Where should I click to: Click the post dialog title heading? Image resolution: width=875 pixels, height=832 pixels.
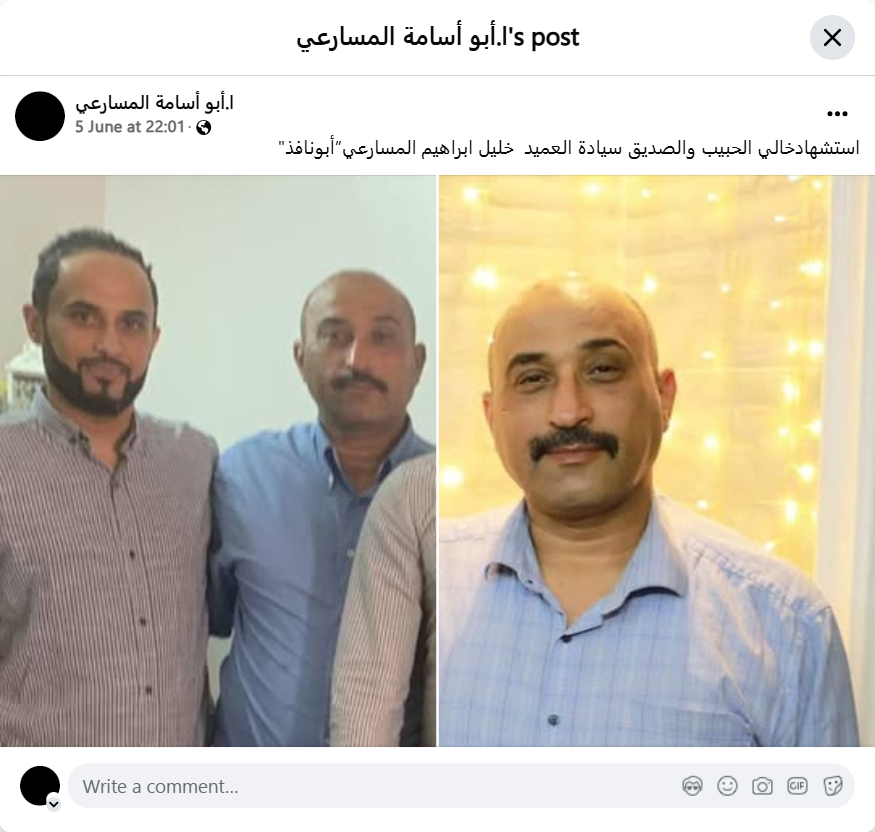pyautogui.click(x=438, y=37)
